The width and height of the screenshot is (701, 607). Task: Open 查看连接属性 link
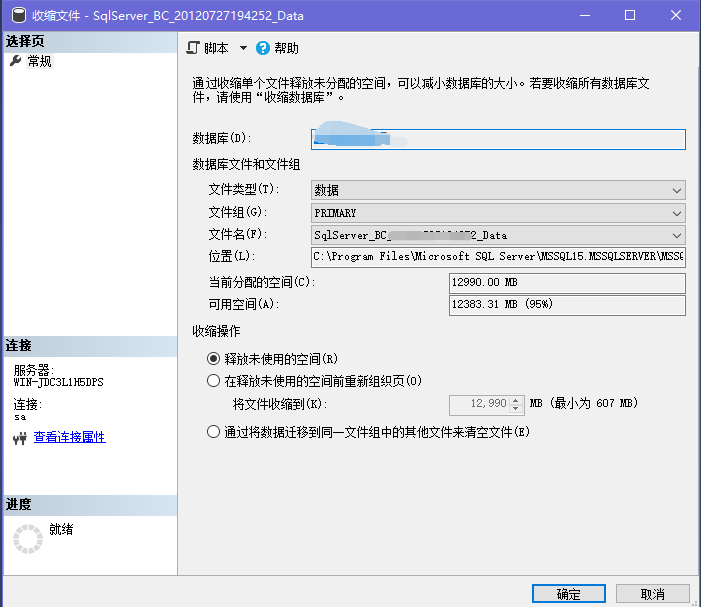(x=69, y=437)
